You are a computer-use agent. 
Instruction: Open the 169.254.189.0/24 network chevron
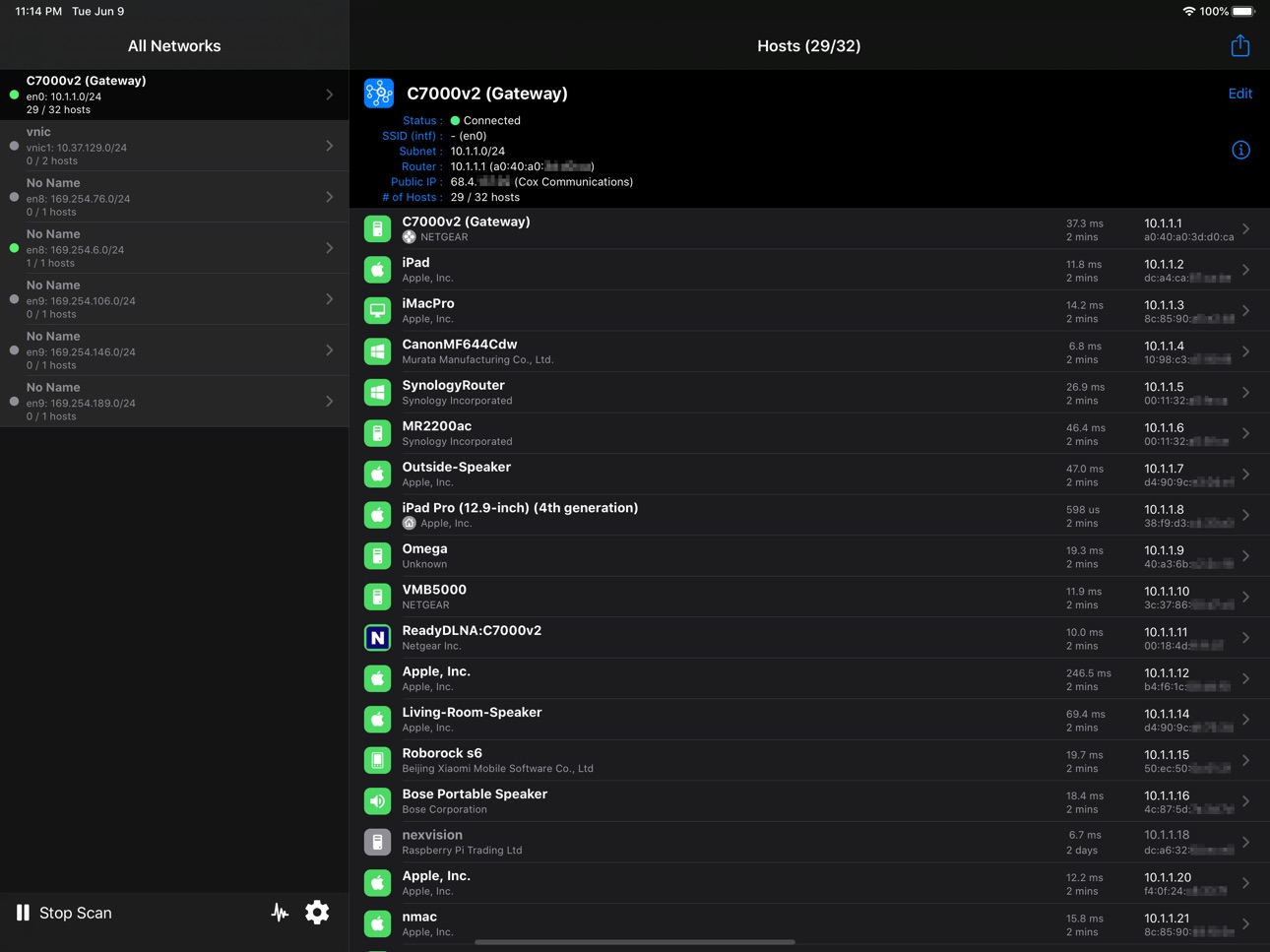coord(329,402)
